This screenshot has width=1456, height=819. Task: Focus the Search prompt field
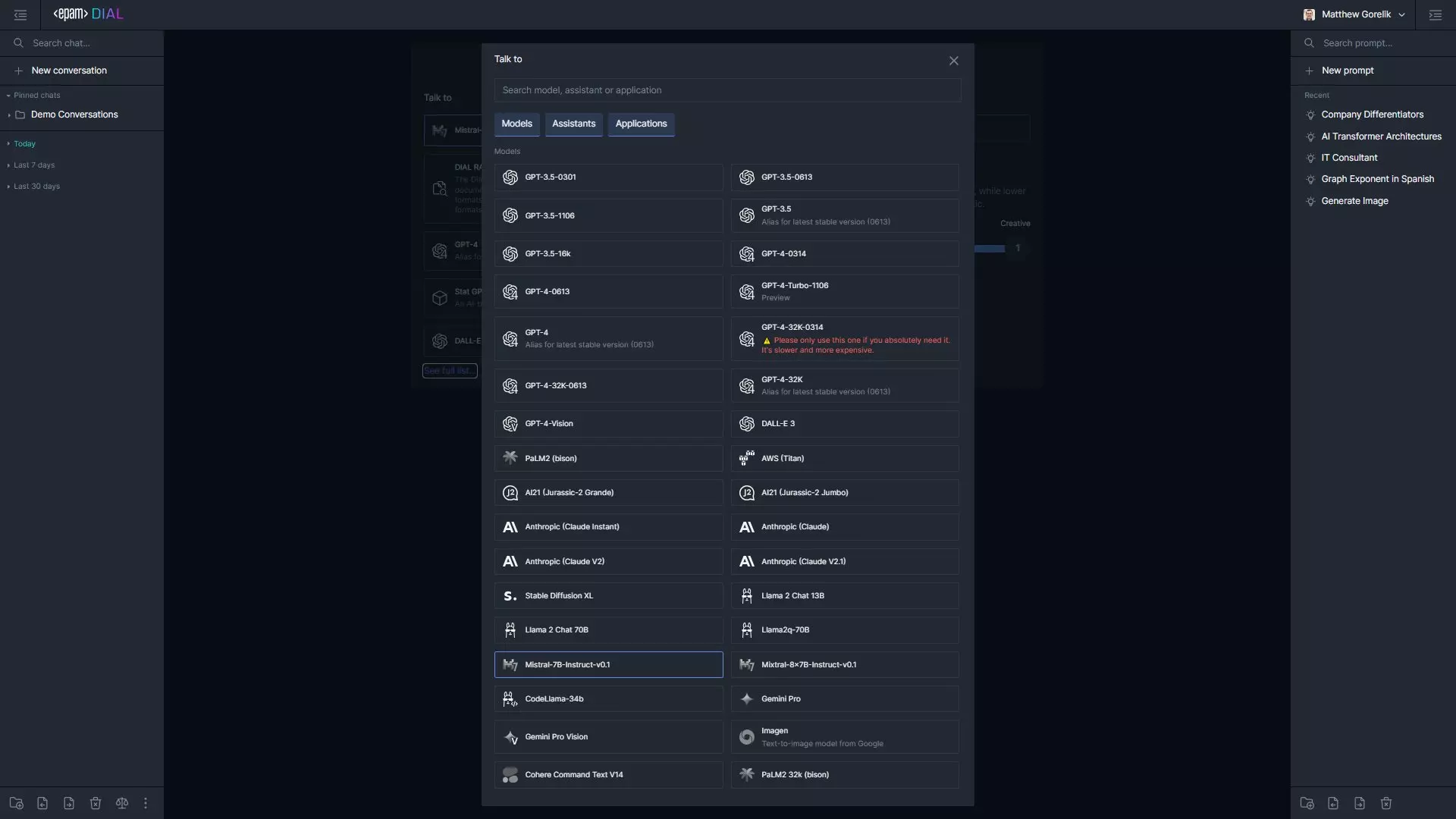click(x=1373, y=43)
